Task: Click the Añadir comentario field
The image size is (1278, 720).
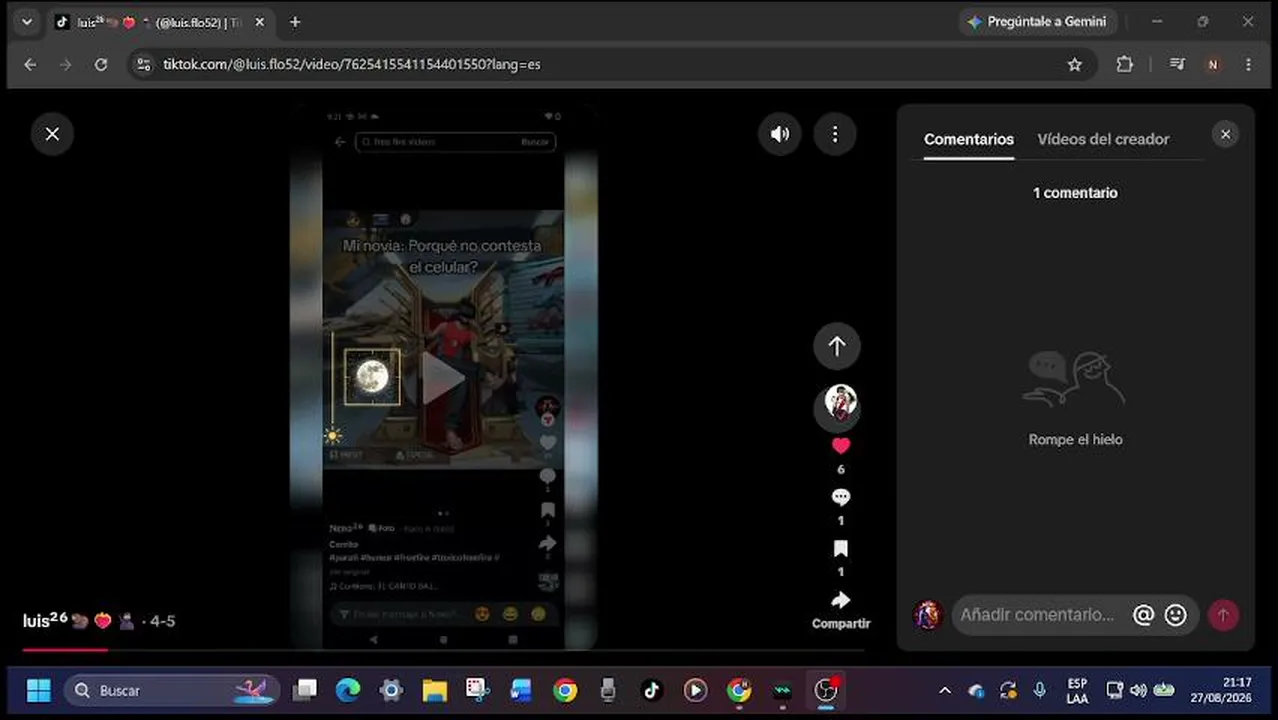Action: point(1037,615)
